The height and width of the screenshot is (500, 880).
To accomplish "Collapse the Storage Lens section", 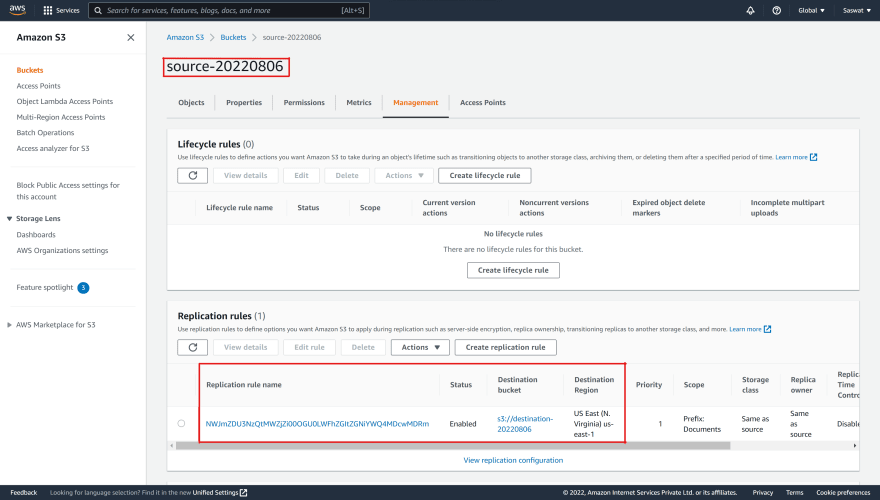I will pyautogui.click(x=9, y=219).
